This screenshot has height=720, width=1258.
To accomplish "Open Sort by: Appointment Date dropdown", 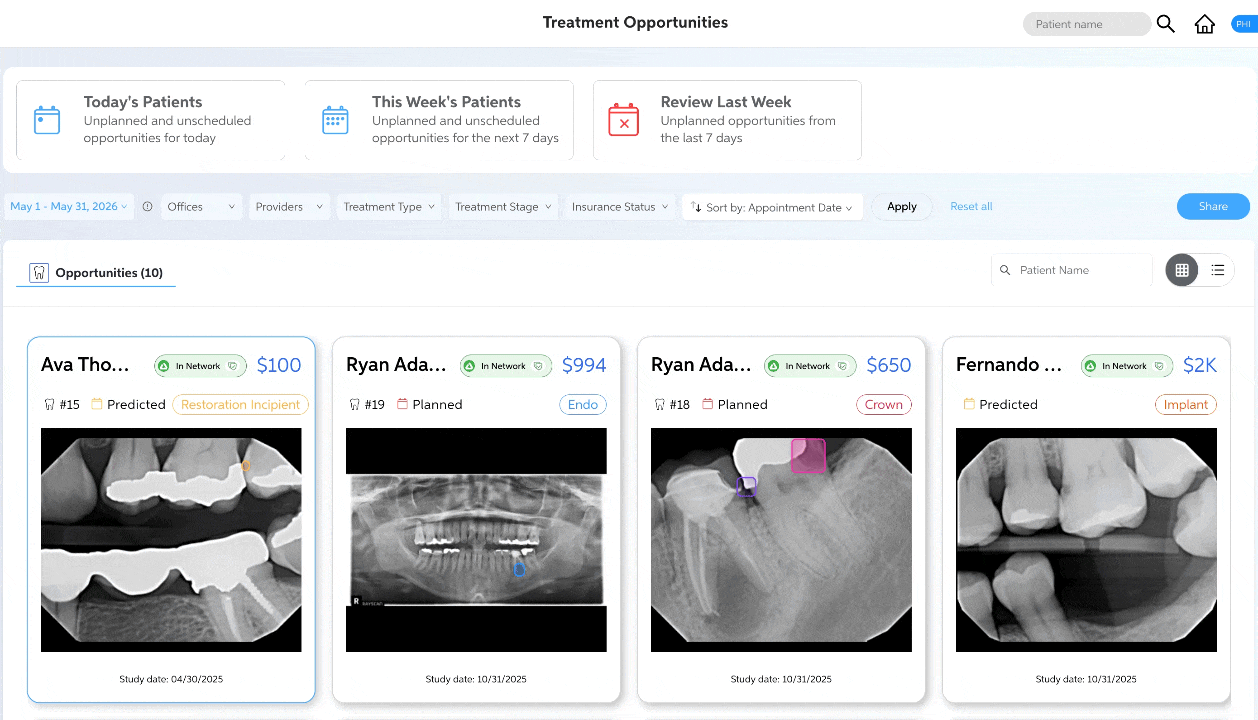I will (772, 207).
